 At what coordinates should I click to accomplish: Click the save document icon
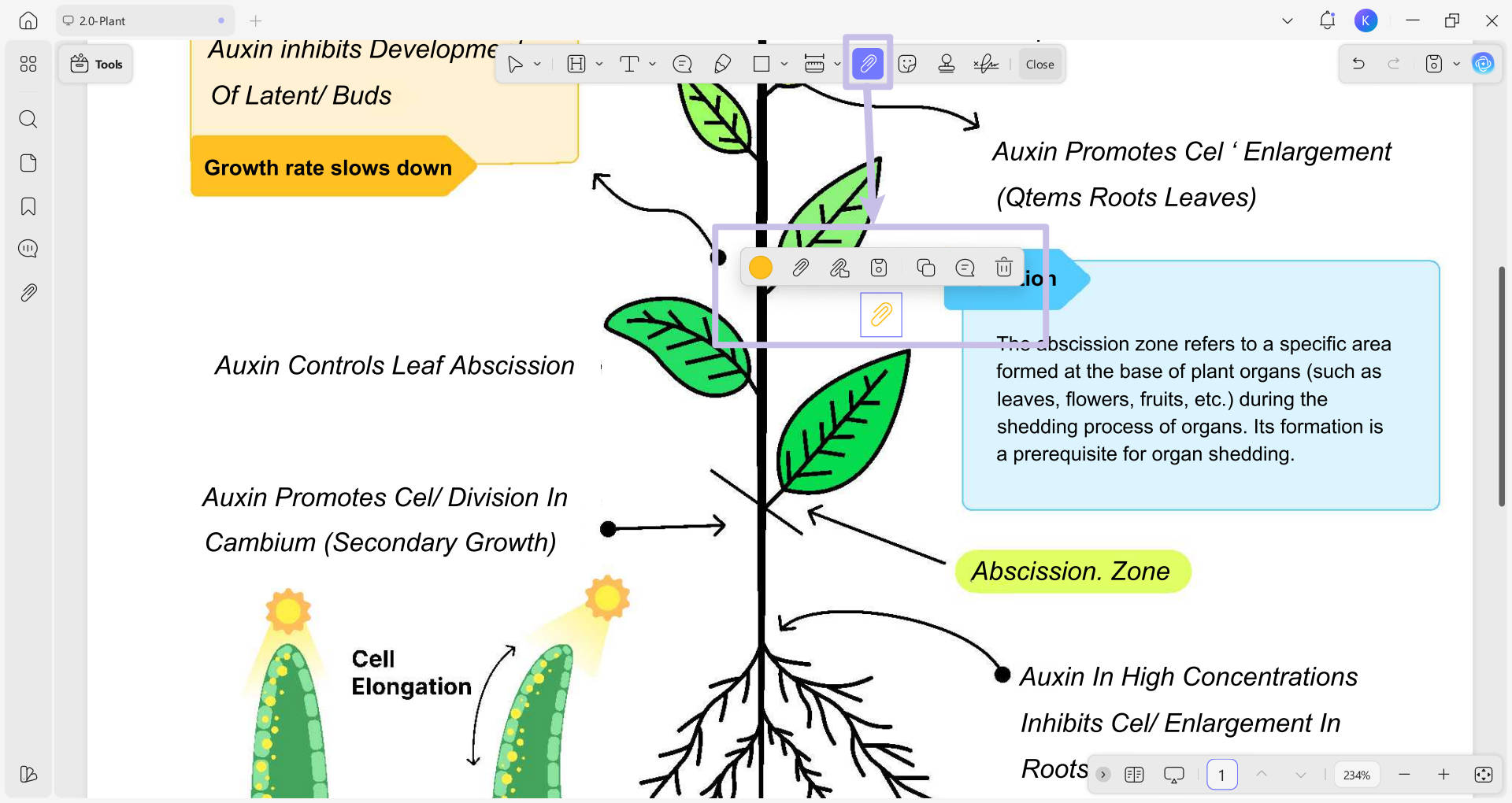1434,64
